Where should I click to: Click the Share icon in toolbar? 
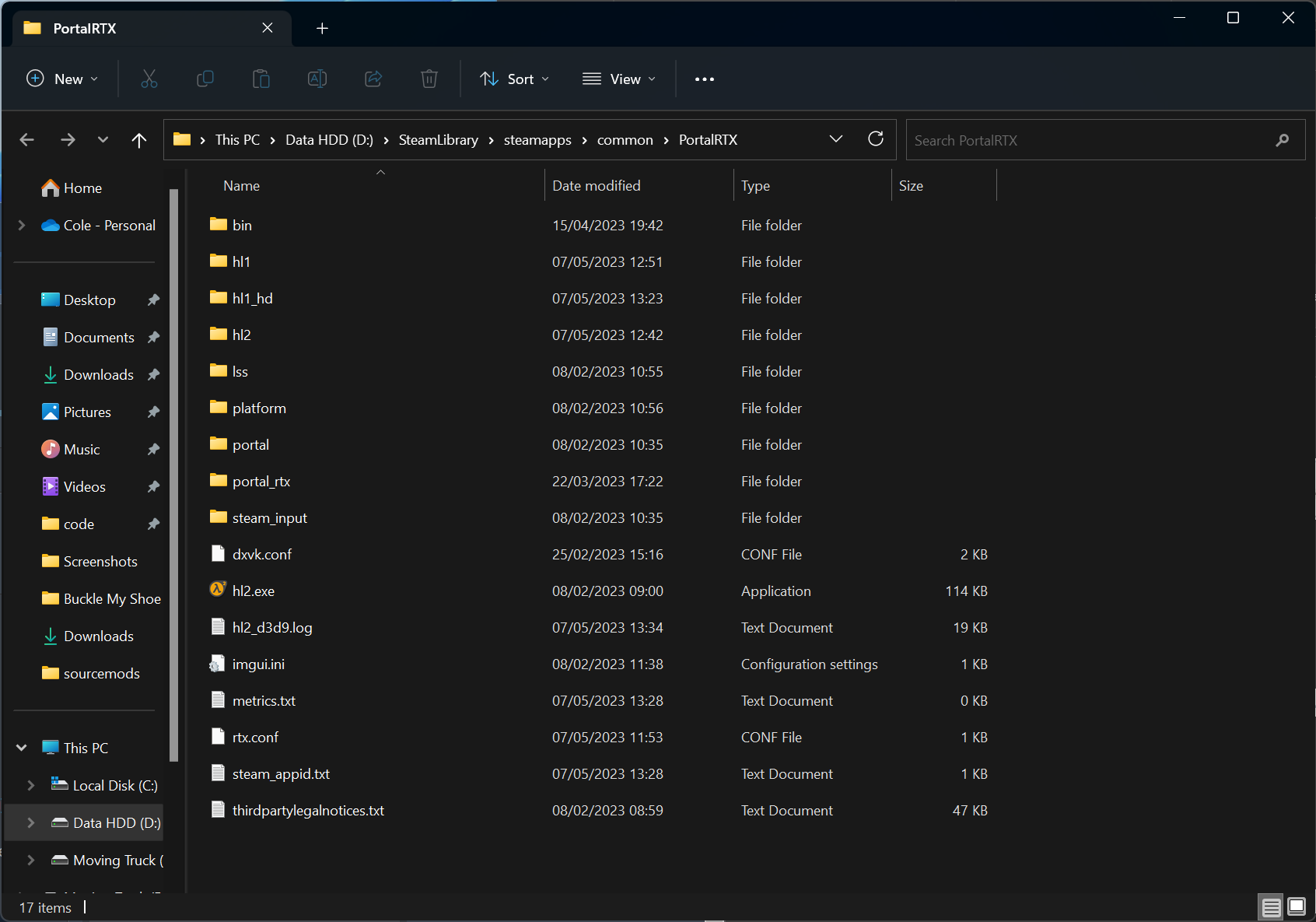(x=373, y=79)
